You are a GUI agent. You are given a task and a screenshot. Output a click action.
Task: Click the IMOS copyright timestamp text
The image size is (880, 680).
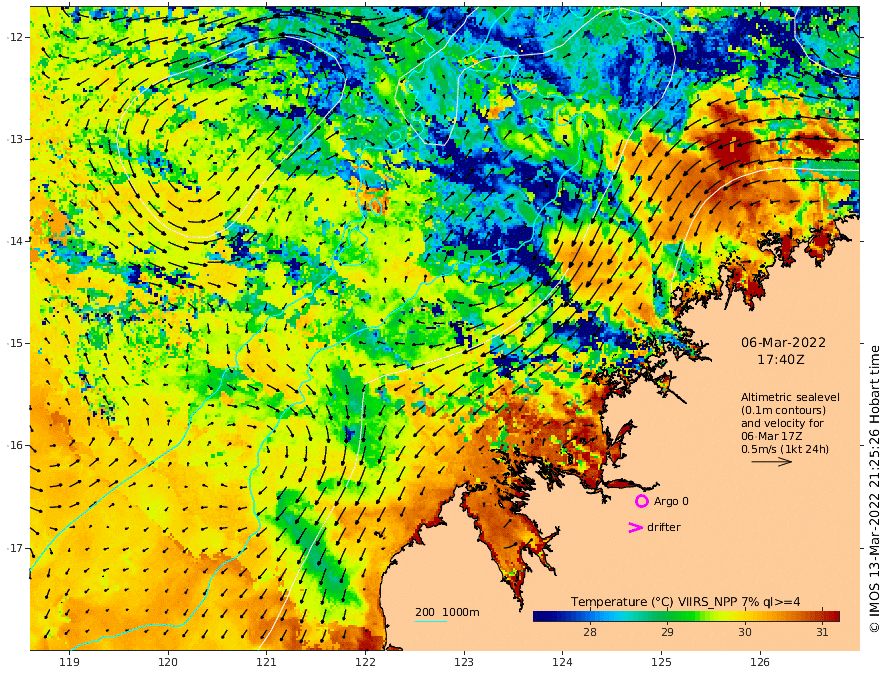point(873,489)
